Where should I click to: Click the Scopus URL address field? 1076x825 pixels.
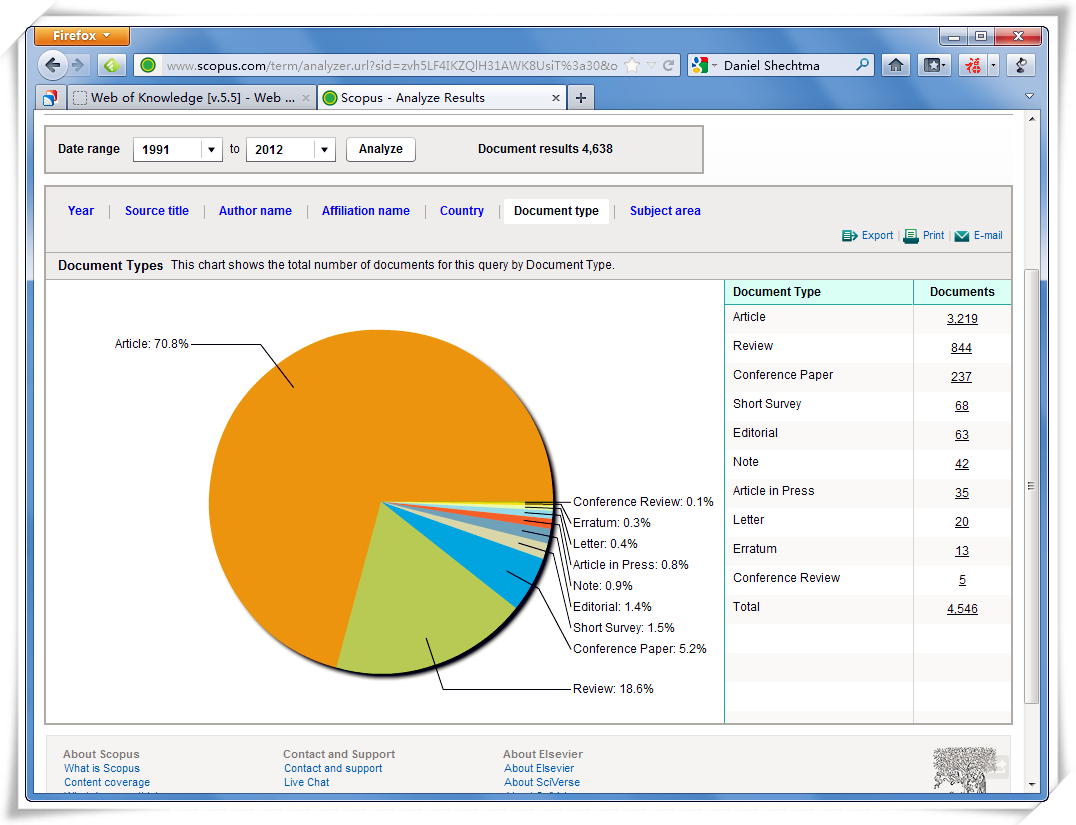click(x=390, y=65)
